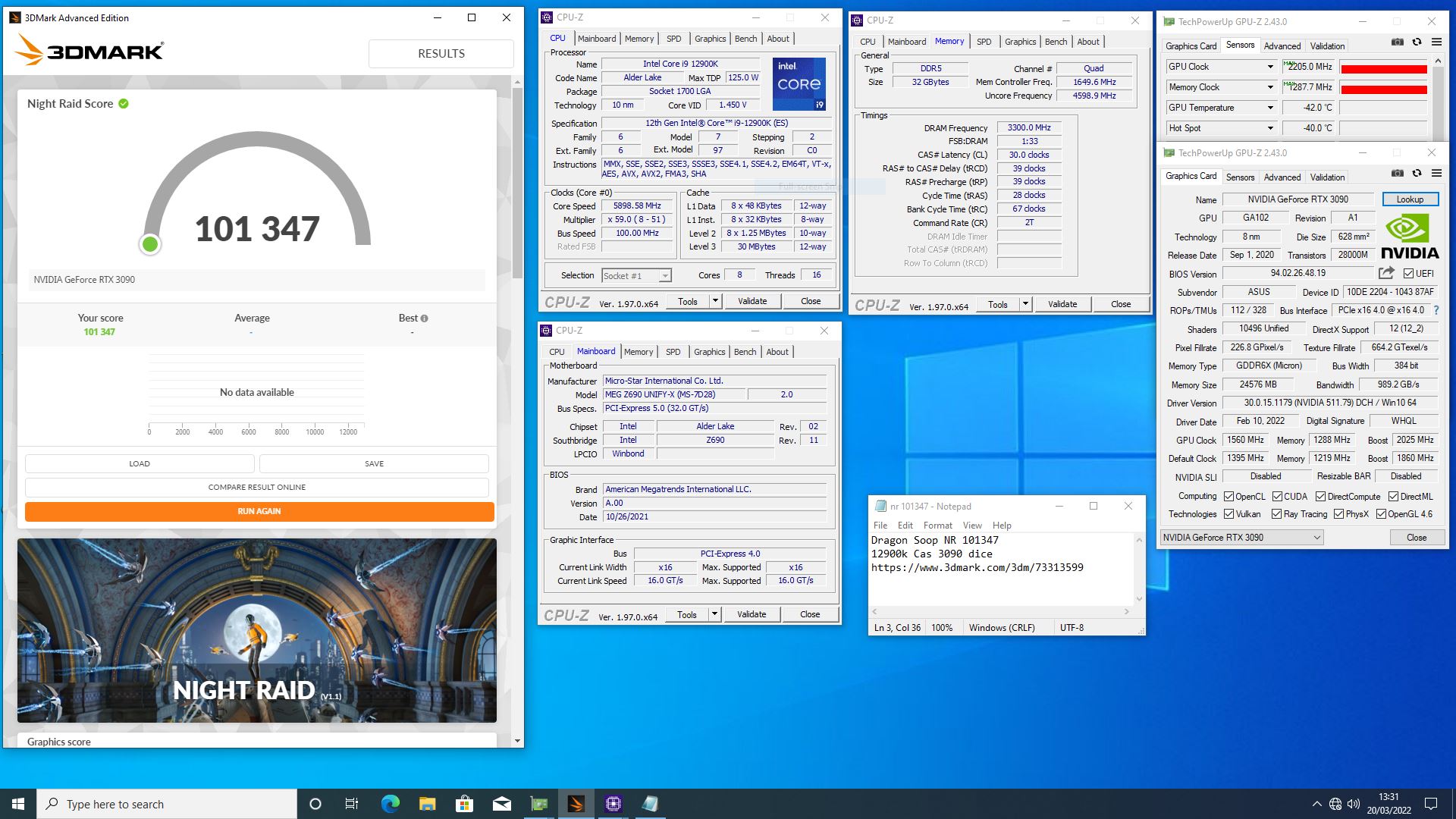Open Microsoft Store from the taskbar
This screenshot has height=819, width=1456.
(464, 804)
